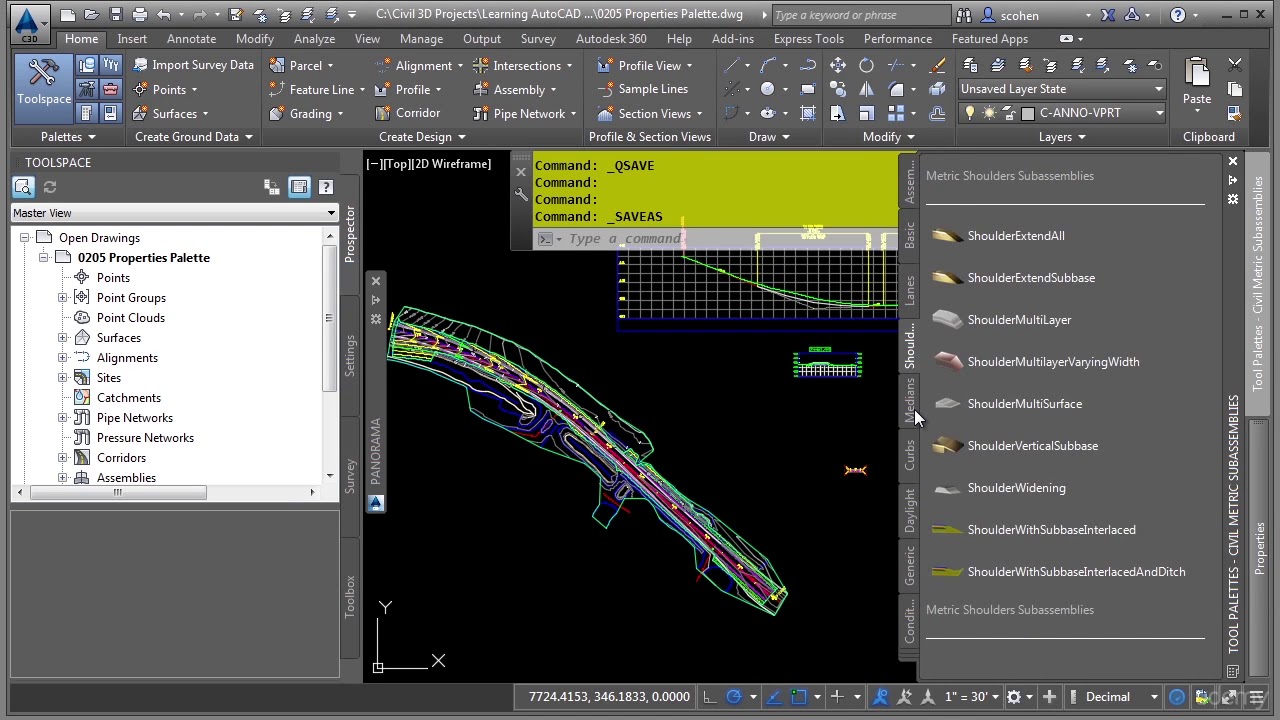Expand the Pipe Networks tree node
The width and height of the screenshot is (1280, 720).
coord(63,418)
